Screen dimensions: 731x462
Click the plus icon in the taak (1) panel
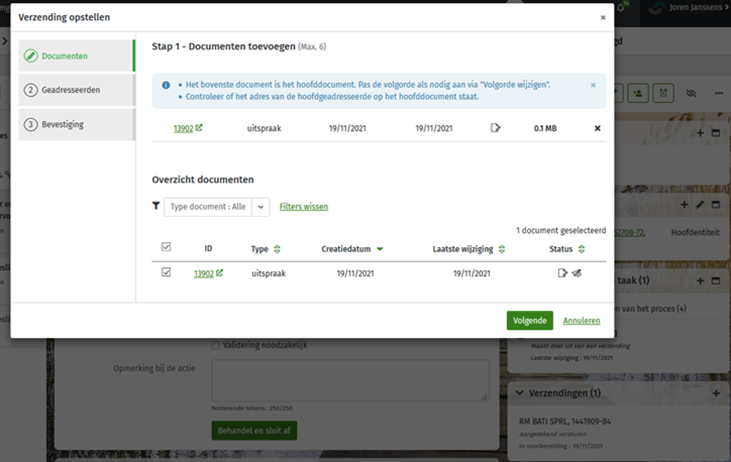point(700,281)
